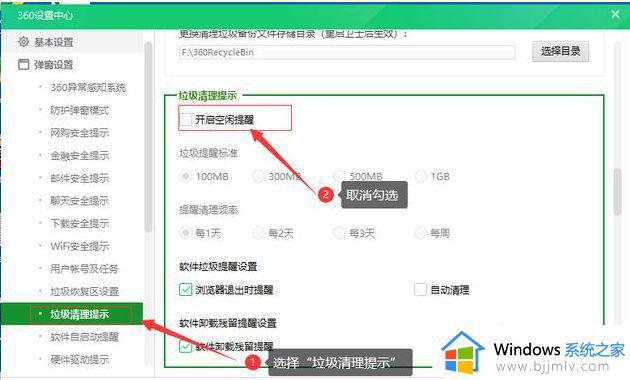The image size is (630, 380).
Task: Select WiFi安全提示 in sidebar
Action: (79, 246)
